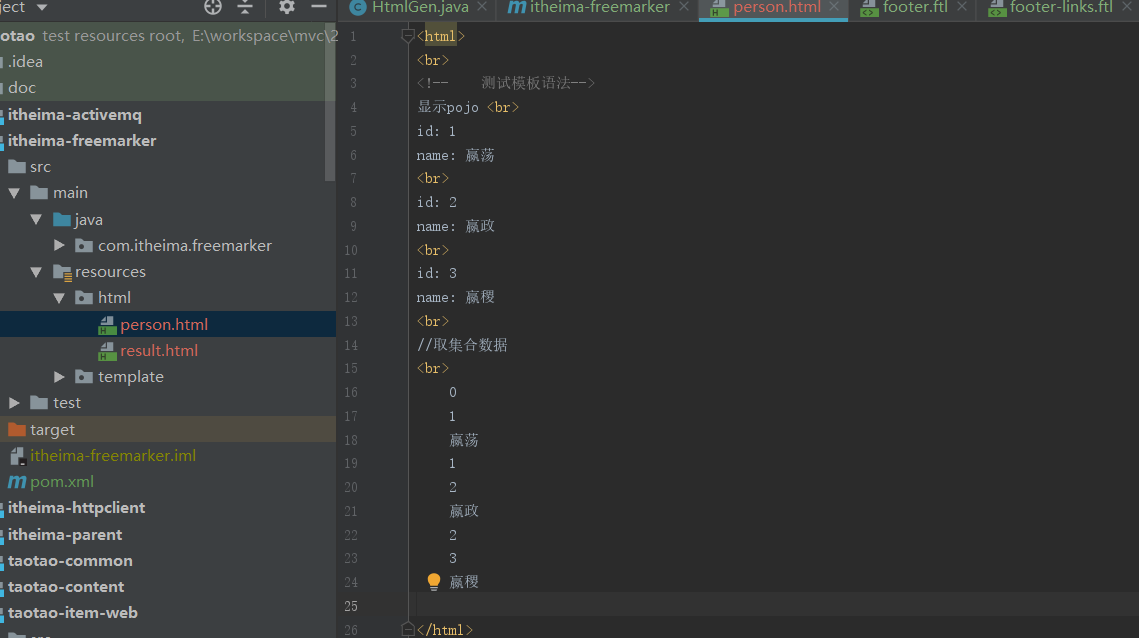Screen dimensions: 1139x638
Task: Collapse the java folder
Action: click(x=36, y=219)
